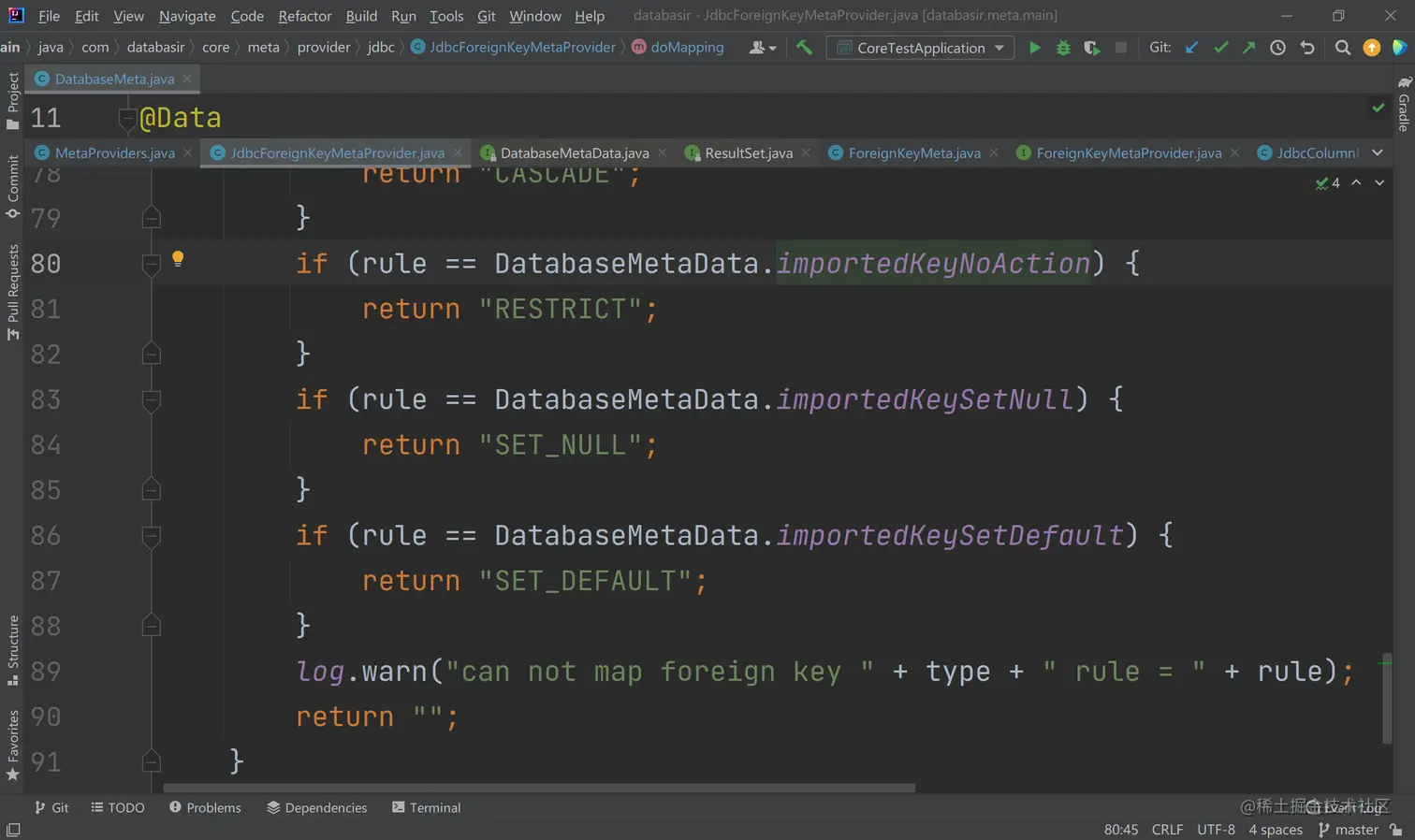
Task: Open the TODO tool window
Action: (118, 807)
